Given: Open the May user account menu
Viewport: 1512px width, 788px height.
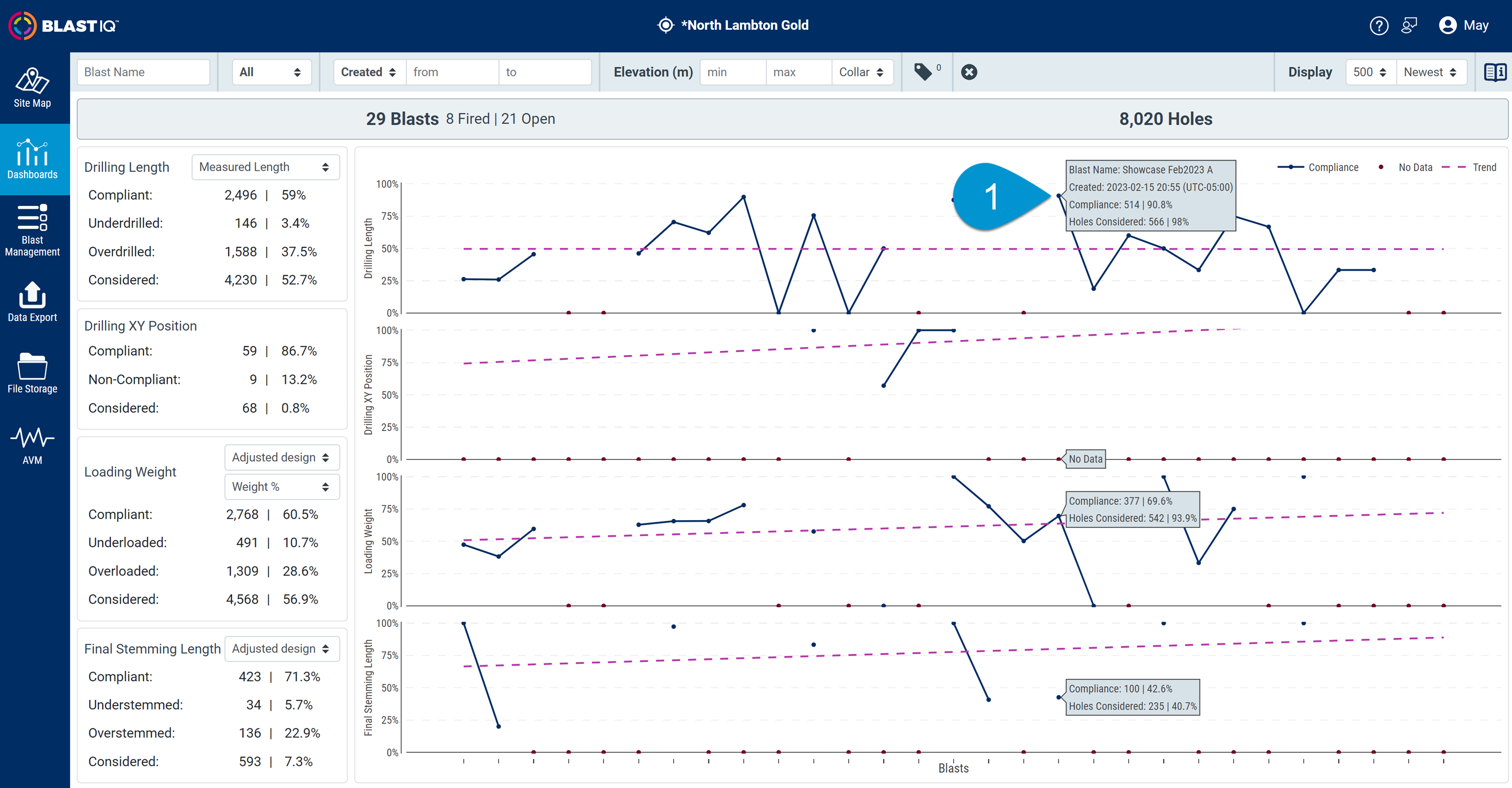Looking at the screenshot, I should tap(1464, 25).
